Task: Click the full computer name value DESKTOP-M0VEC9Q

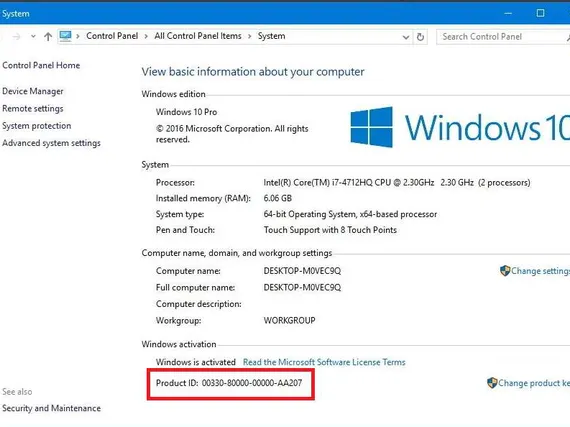Action: click(302, 287)
